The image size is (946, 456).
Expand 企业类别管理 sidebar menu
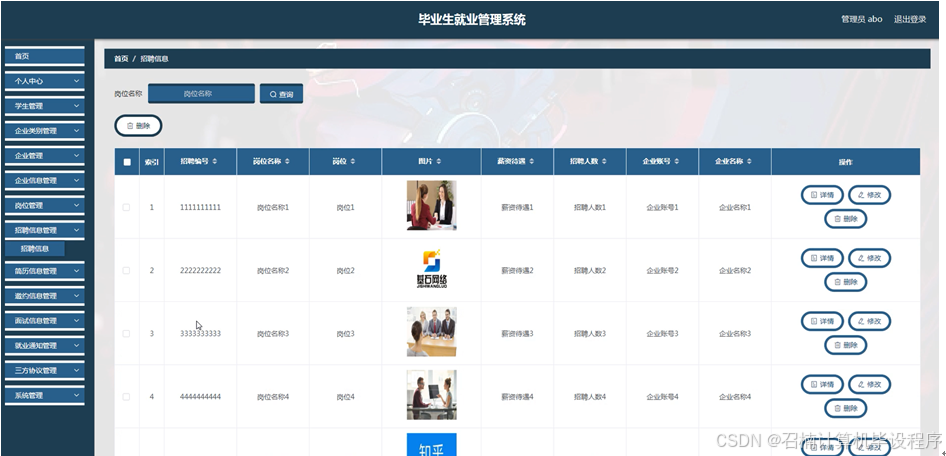(x=45, y=130)
